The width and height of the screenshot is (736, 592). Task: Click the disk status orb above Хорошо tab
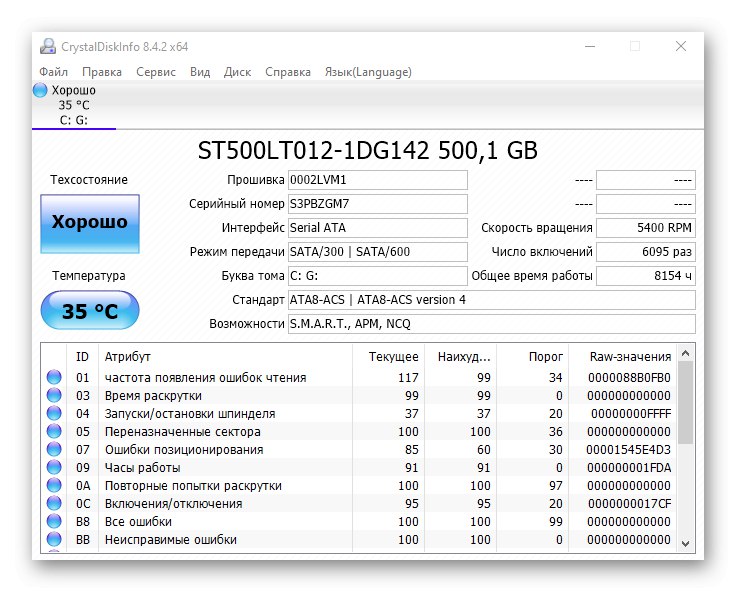pos(40,90)
